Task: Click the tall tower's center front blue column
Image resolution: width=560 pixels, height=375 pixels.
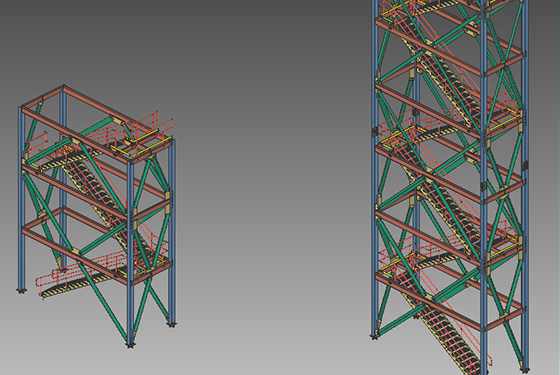Action: pyautogui.click(x=484, y=186)
